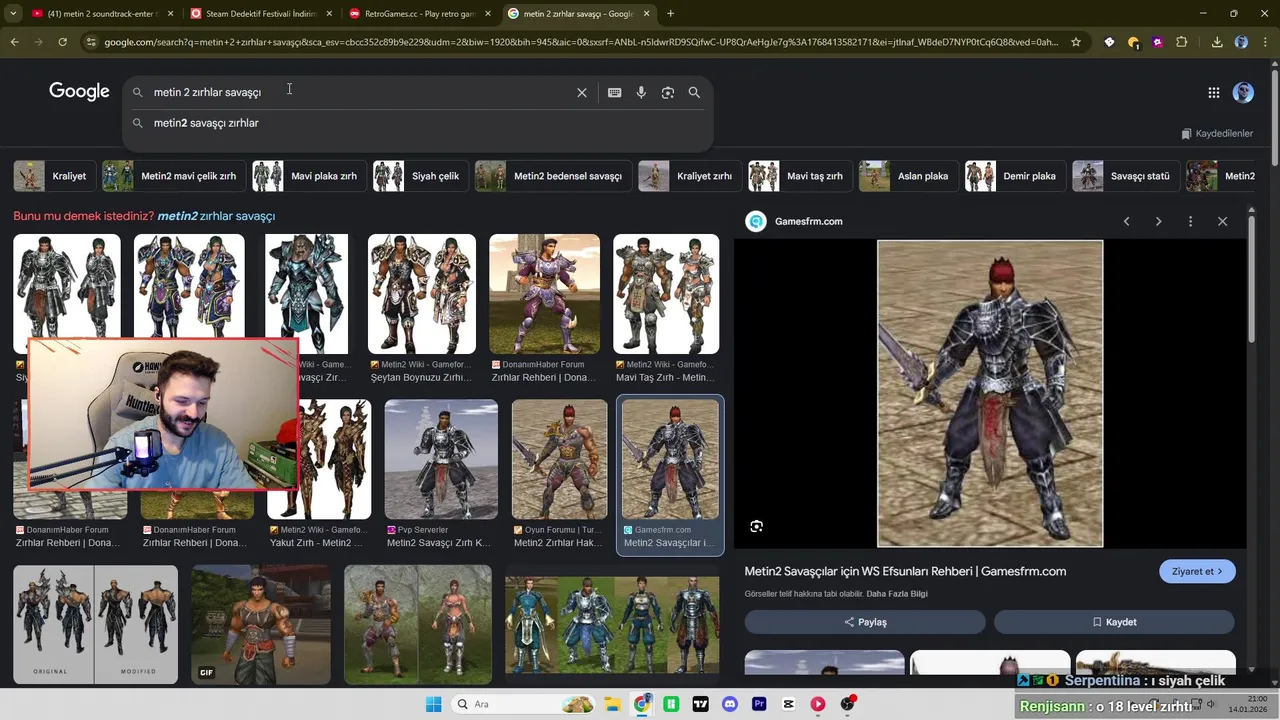
Task: Open Google apps grid
Action: [1213, 92]
